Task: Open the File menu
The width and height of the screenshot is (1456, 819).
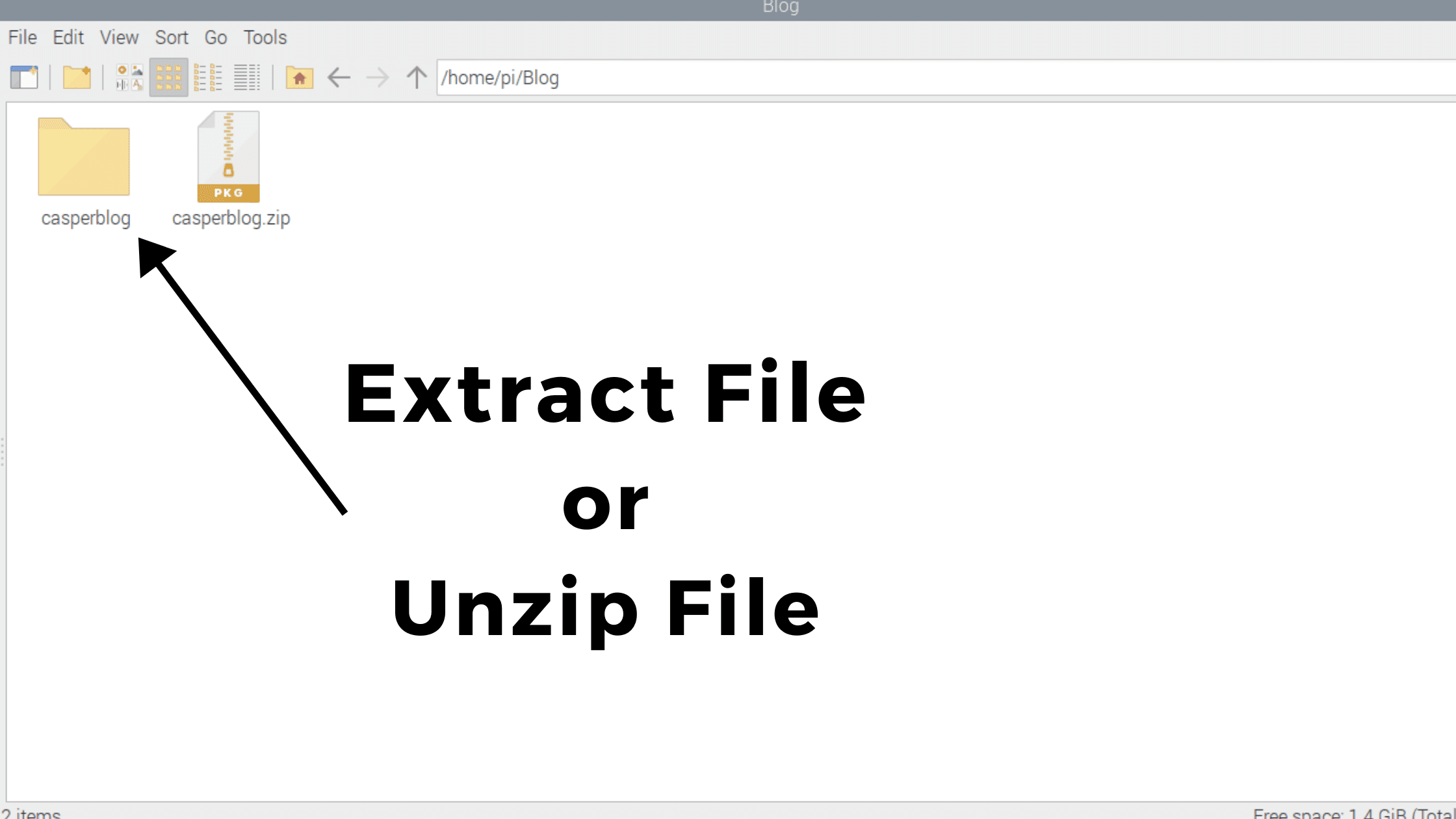Action: pos(22,37)
